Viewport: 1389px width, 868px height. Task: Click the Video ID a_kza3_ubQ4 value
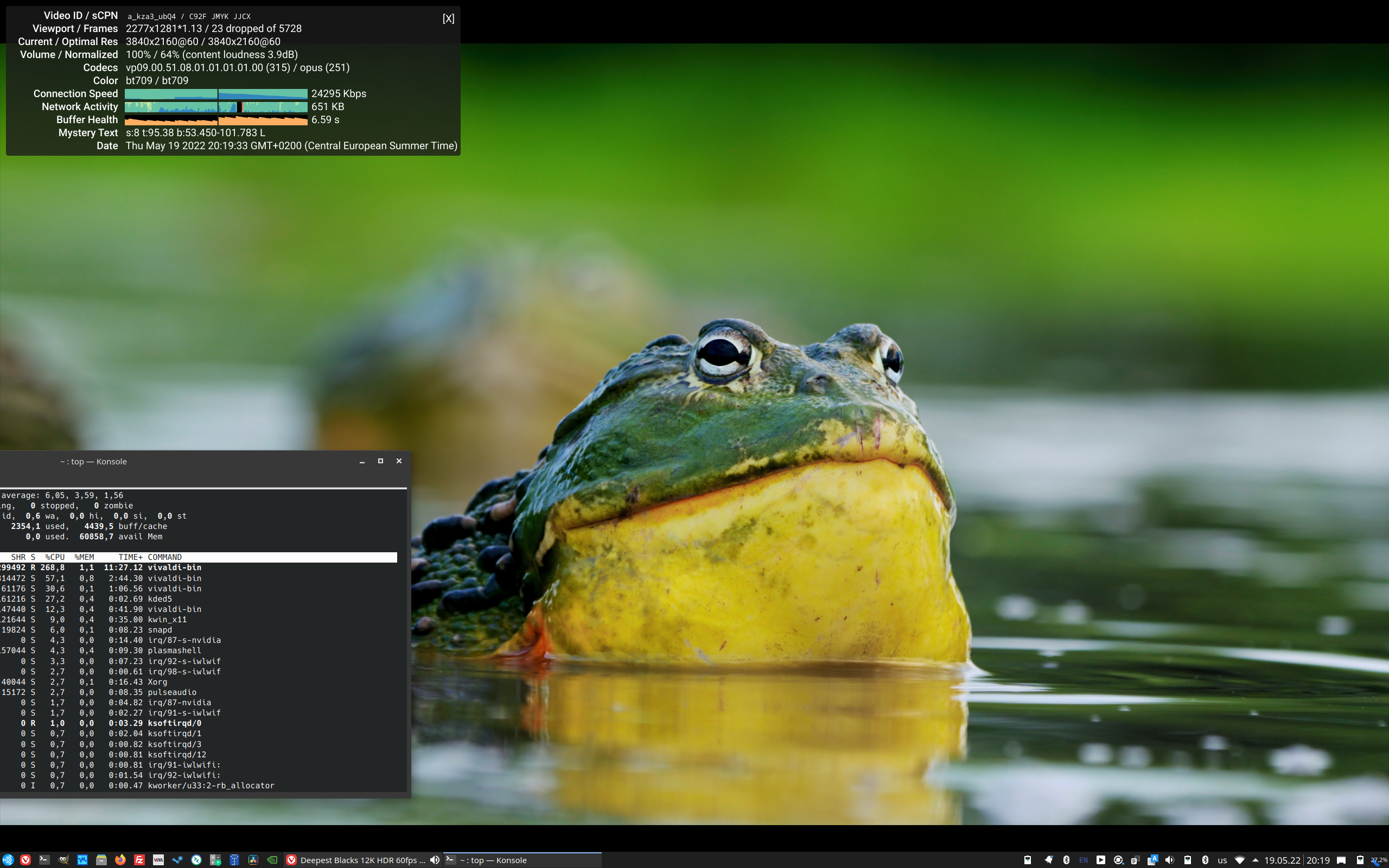151,17
